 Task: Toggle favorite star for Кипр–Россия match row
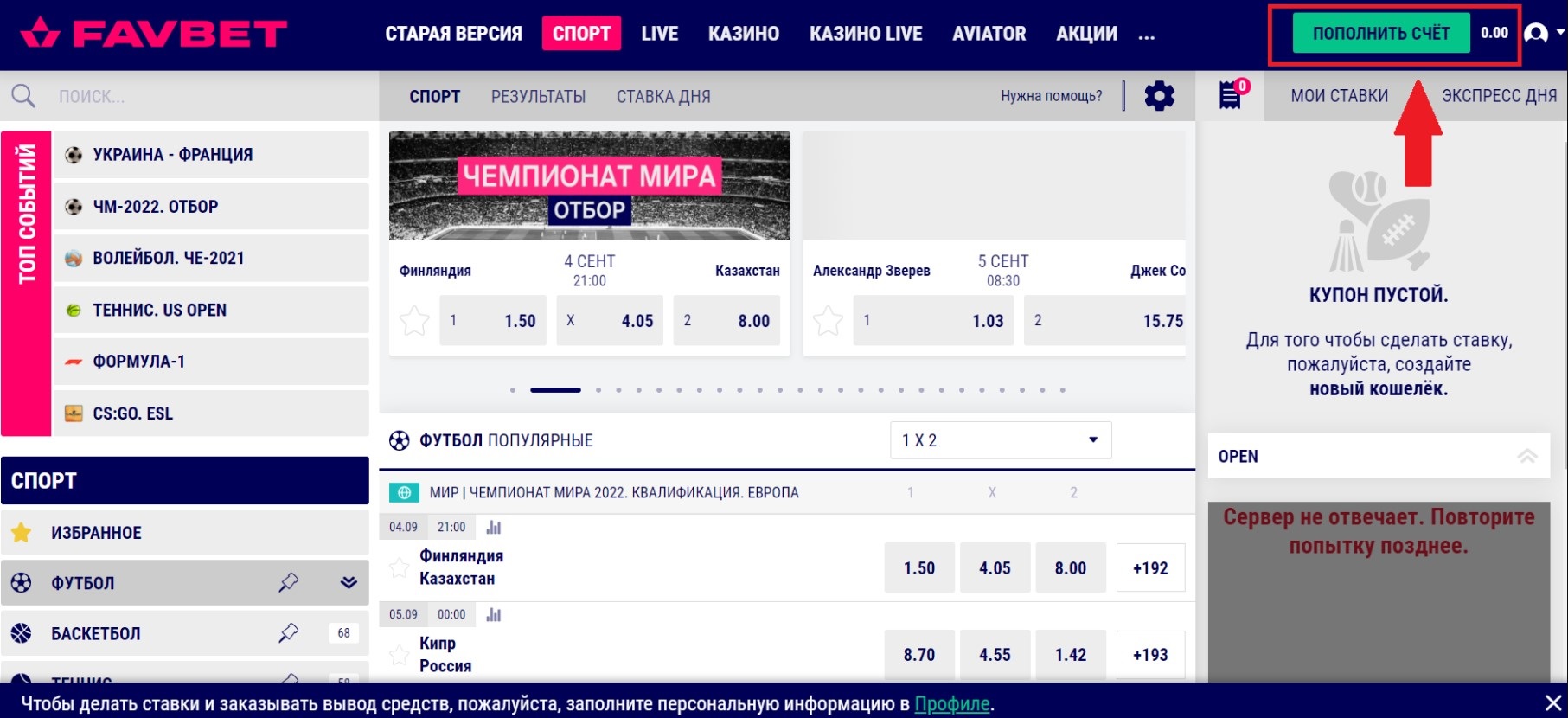(x=399, y=655)
